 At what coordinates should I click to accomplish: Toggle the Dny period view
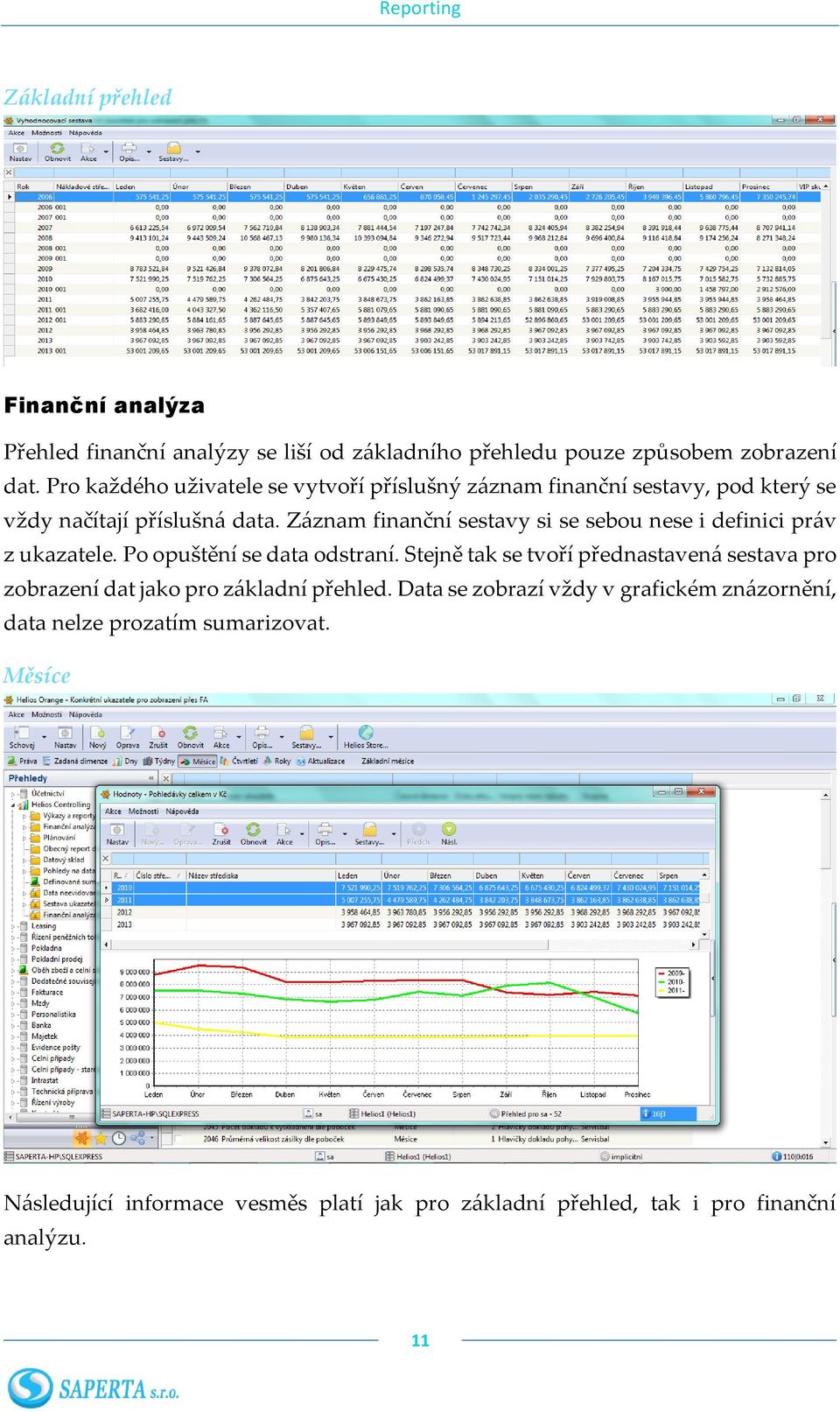[x=125, y=761]
